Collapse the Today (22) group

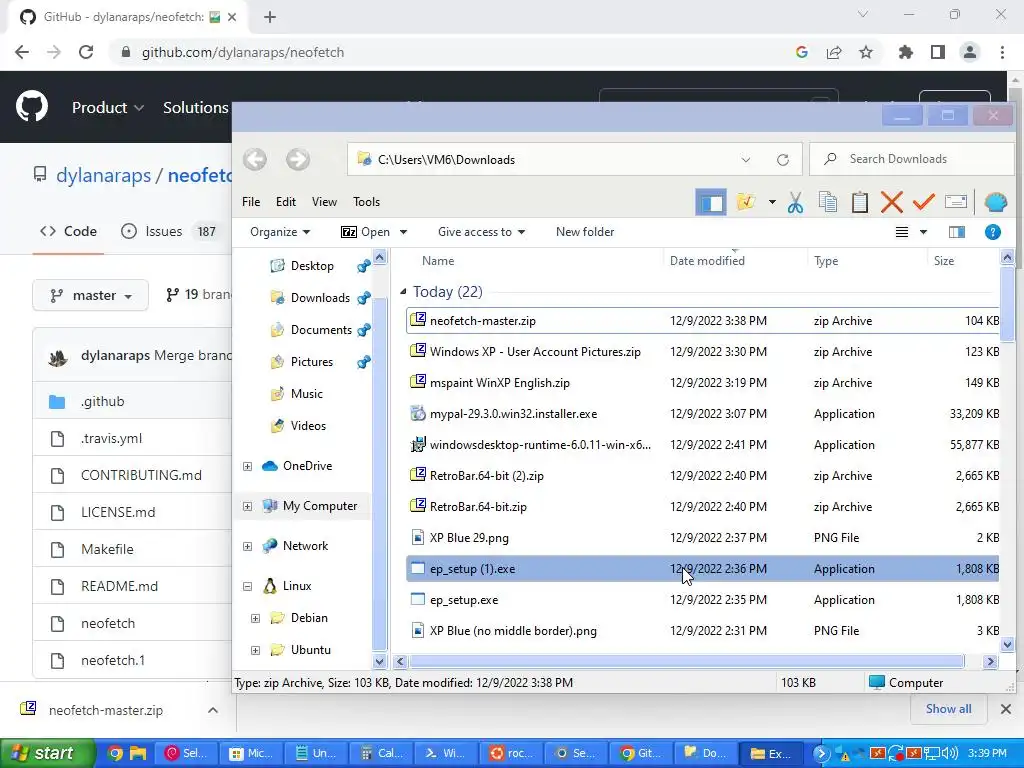pos(403,292)
